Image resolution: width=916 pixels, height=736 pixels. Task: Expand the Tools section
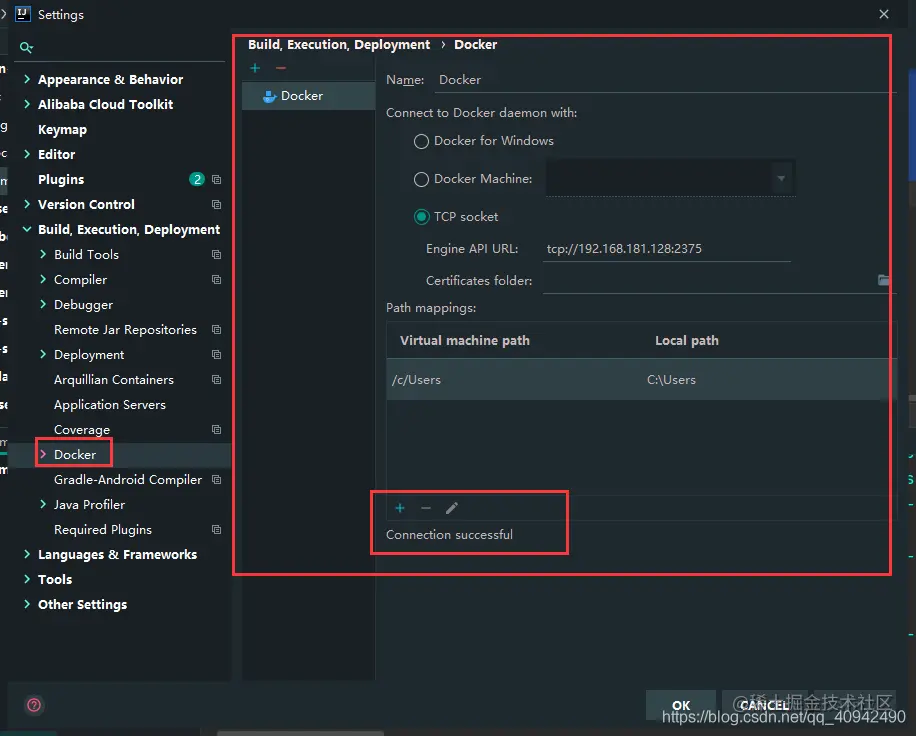[27, 579]
